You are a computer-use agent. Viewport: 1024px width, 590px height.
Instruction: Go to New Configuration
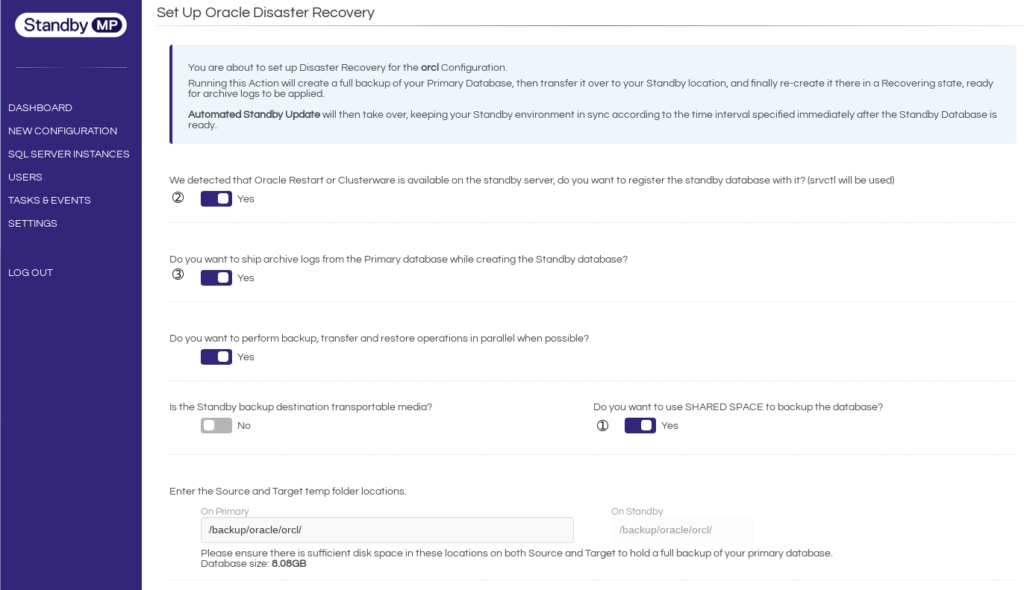(63, 131)
